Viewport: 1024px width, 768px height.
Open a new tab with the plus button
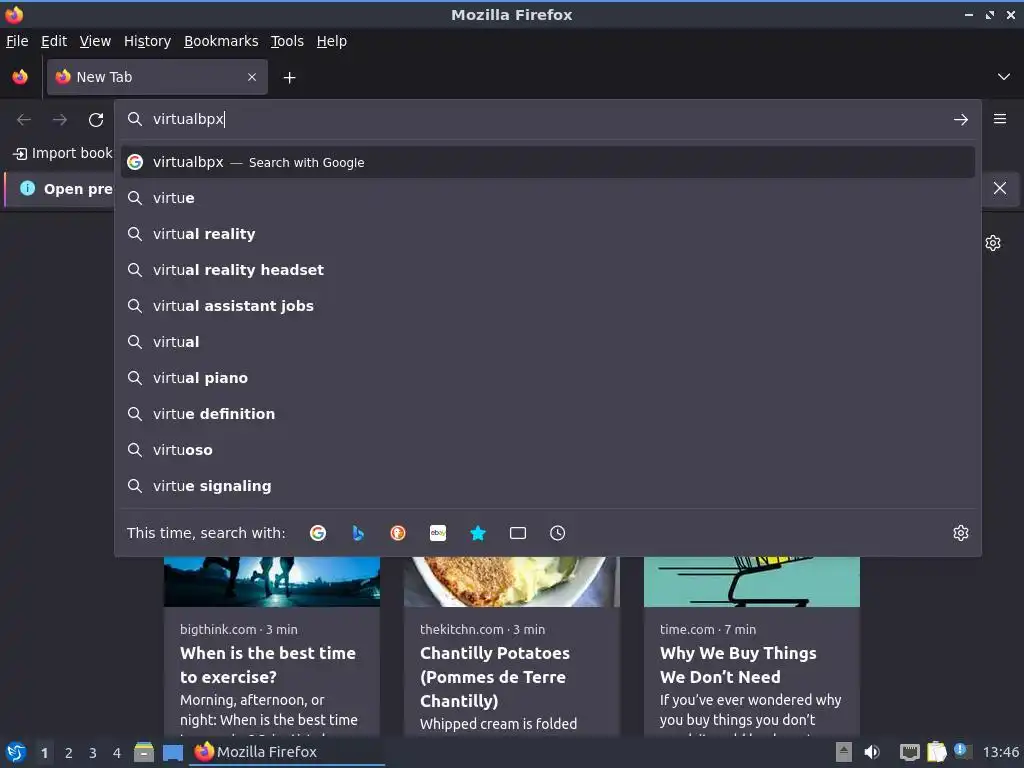289,78
